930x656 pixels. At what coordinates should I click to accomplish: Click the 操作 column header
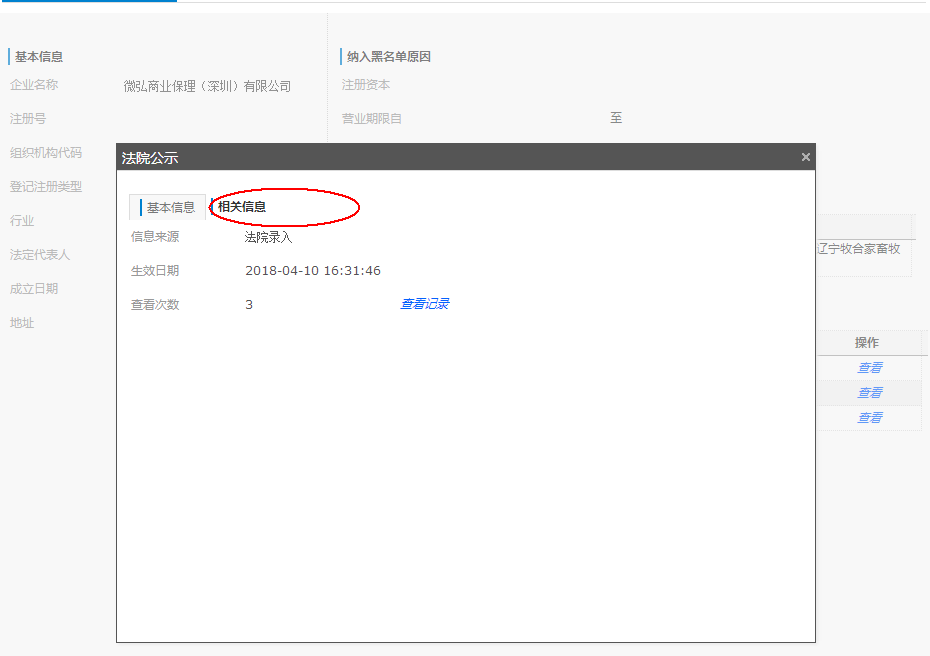tap(867, 343)
